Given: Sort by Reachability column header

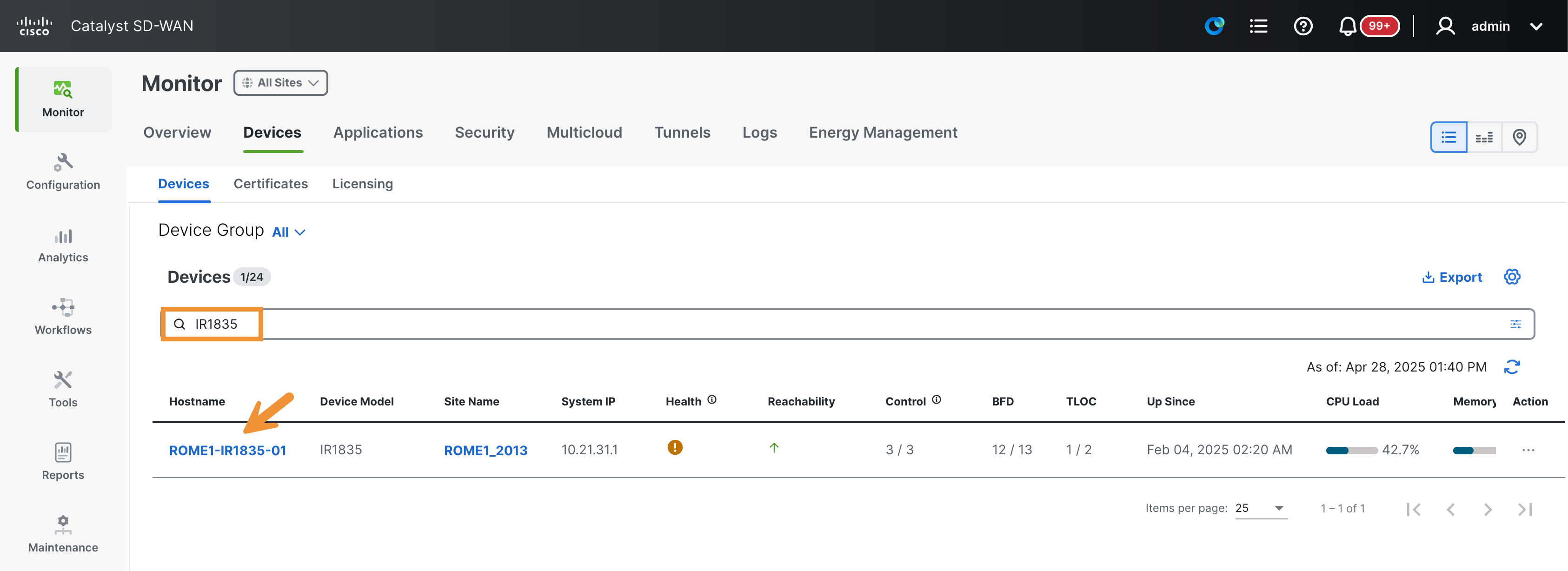Looking at the screenshot, I should pos(801,402).
